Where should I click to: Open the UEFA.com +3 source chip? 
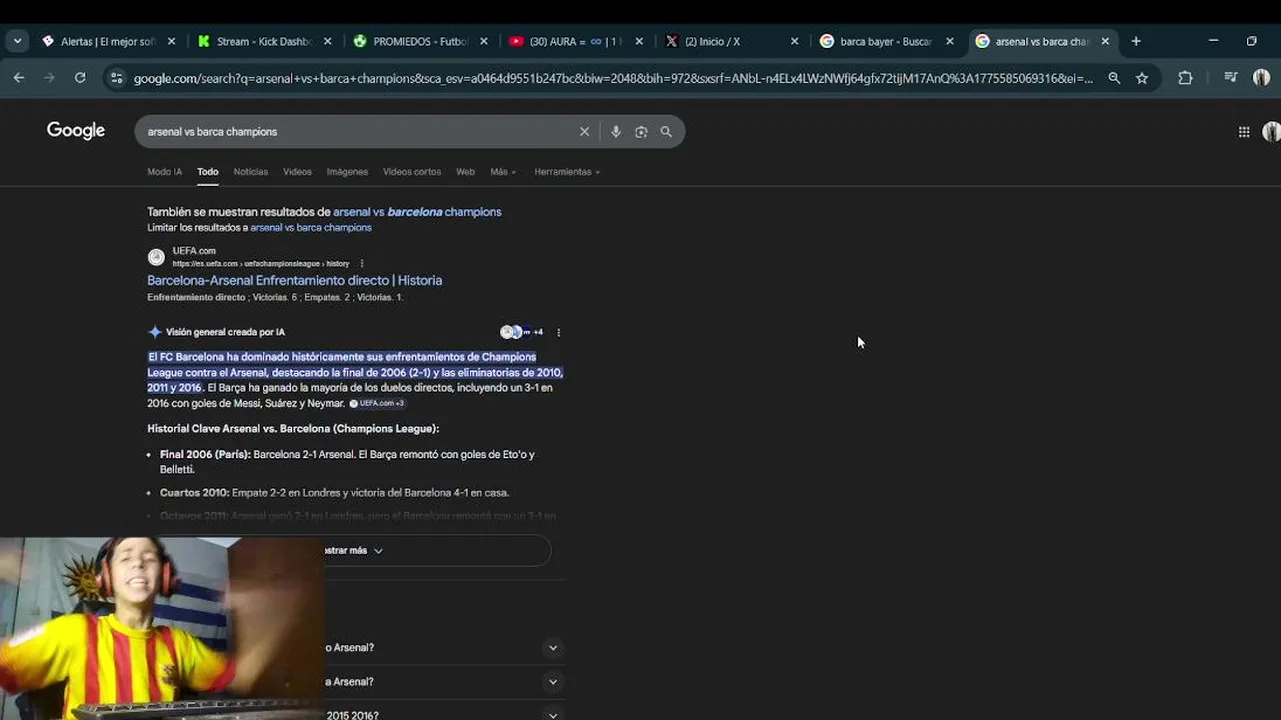tap(377, 403)
